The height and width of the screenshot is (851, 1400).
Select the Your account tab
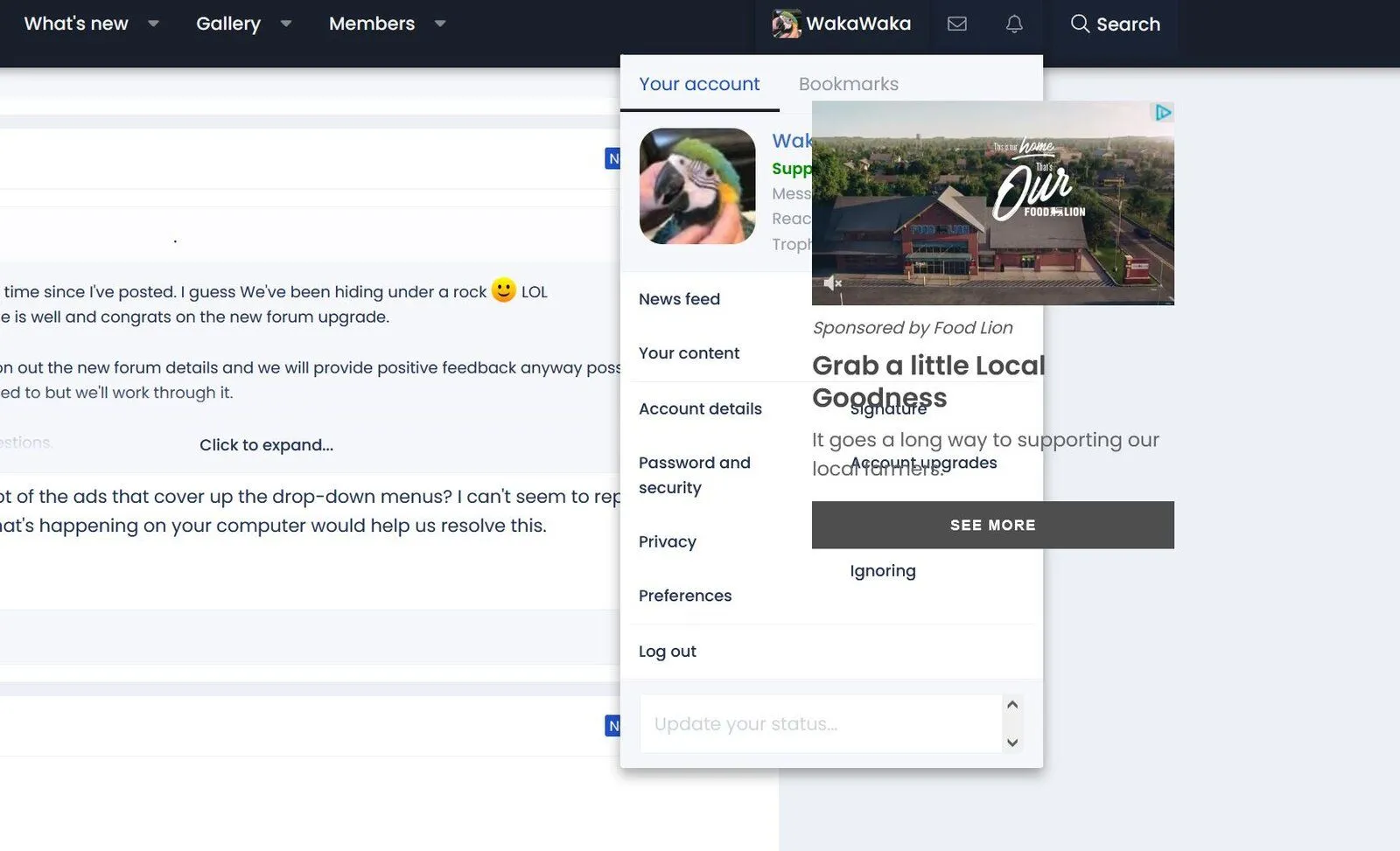coord(699,84)
